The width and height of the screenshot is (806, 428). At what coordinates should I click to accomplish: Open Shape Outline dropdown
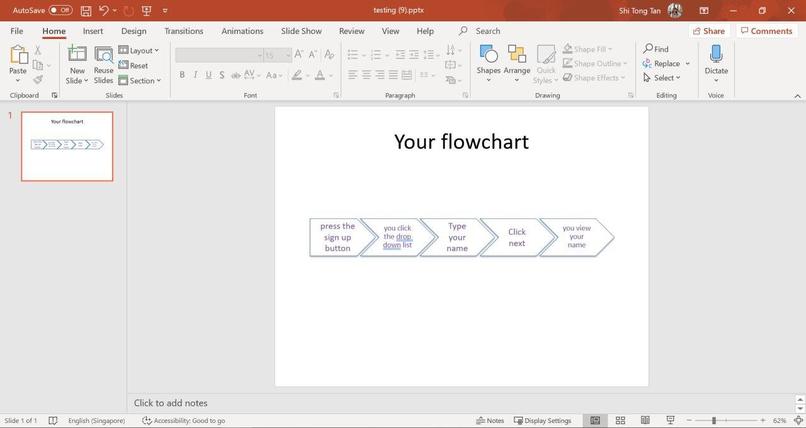tap(595, 64)
